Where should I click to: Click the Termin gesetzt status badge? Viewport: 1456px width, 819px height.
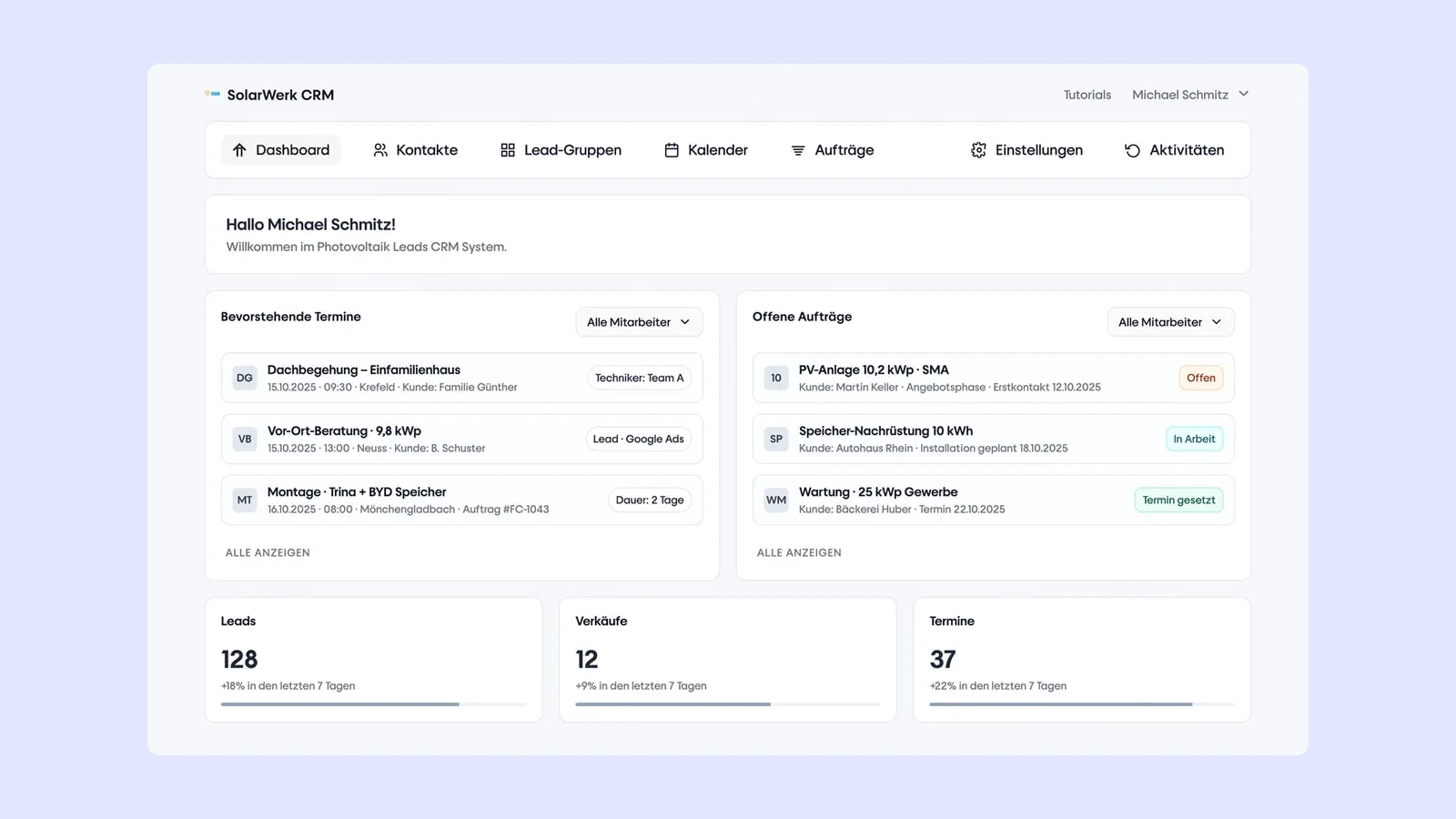[x=1178, y=500]
